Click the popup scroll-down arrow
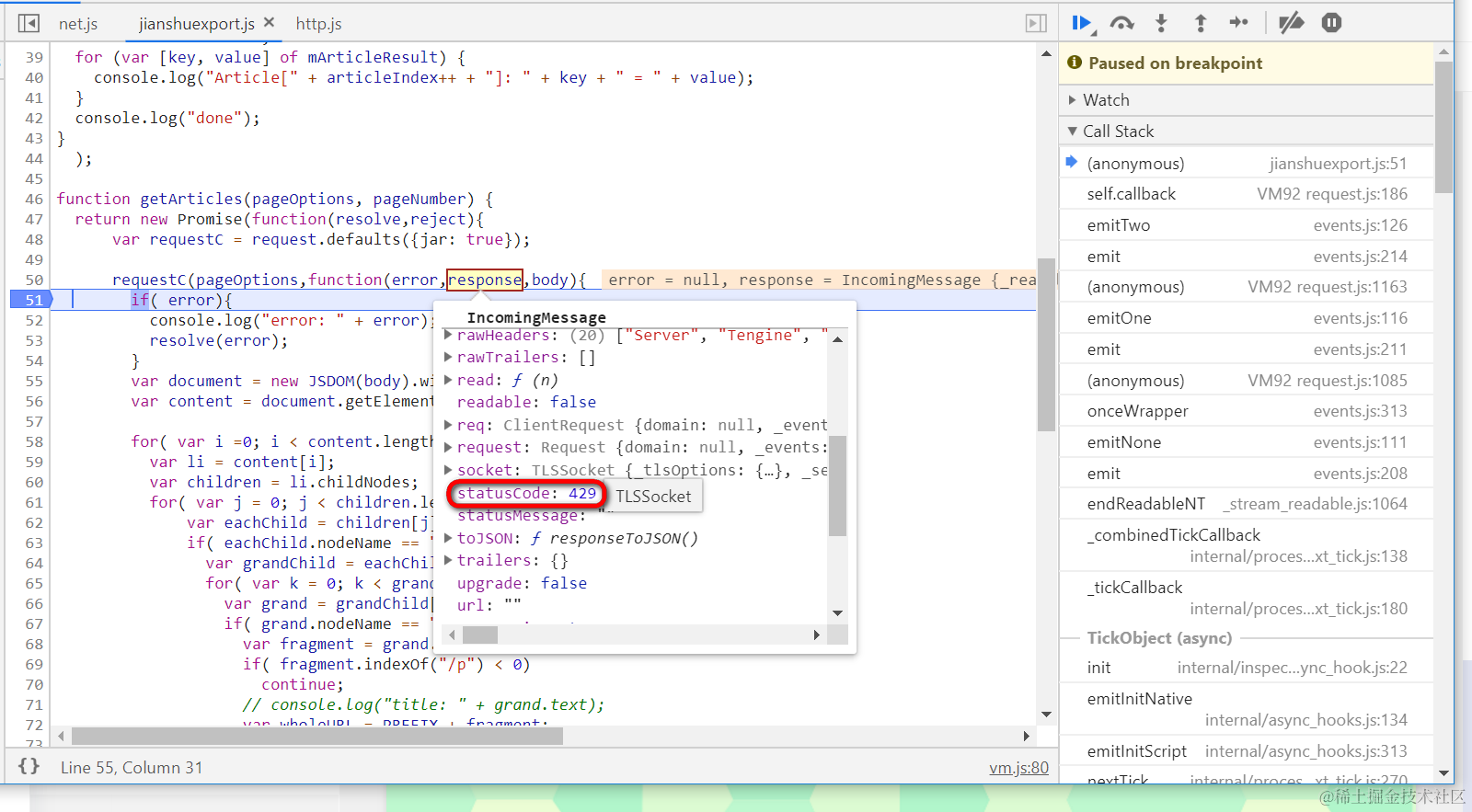The height and width of the screenshot is (812, 1472). coord(837,613)
